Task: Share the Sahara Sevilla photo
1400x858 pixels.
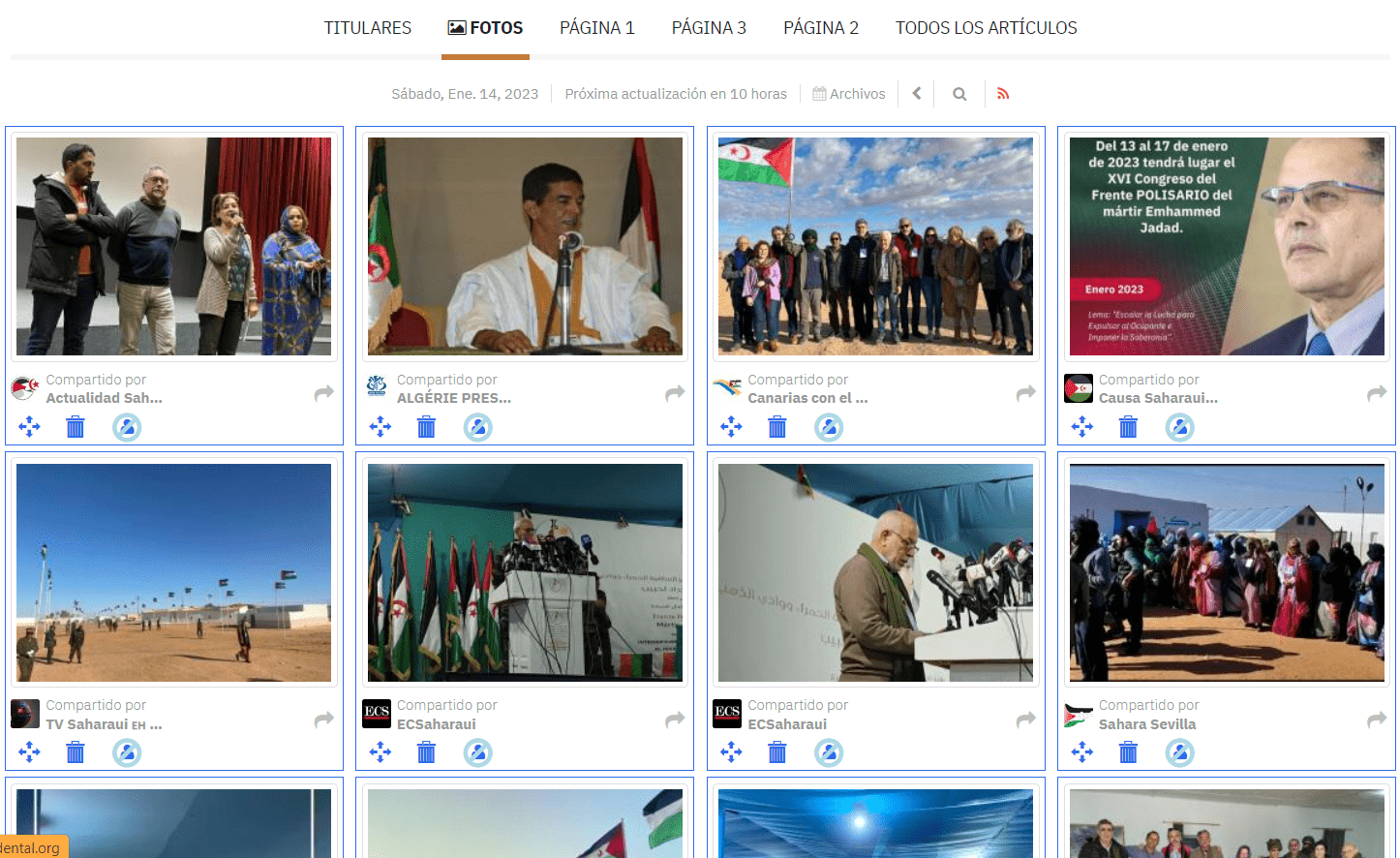Action: [1377, 719]
